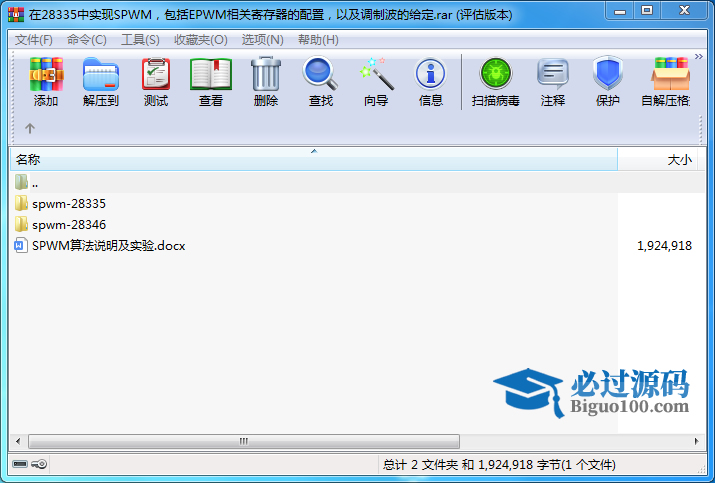The width and height of the screenshot is (715, 483).
Task: Click the status bar total summary text
Action: (499, 465)
